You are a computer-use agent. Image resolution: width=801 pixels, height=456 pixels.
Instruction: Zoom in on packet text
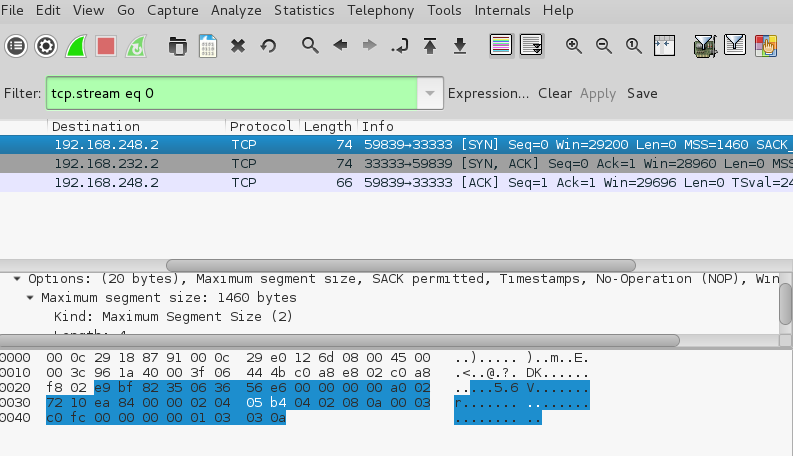[574, 46]
